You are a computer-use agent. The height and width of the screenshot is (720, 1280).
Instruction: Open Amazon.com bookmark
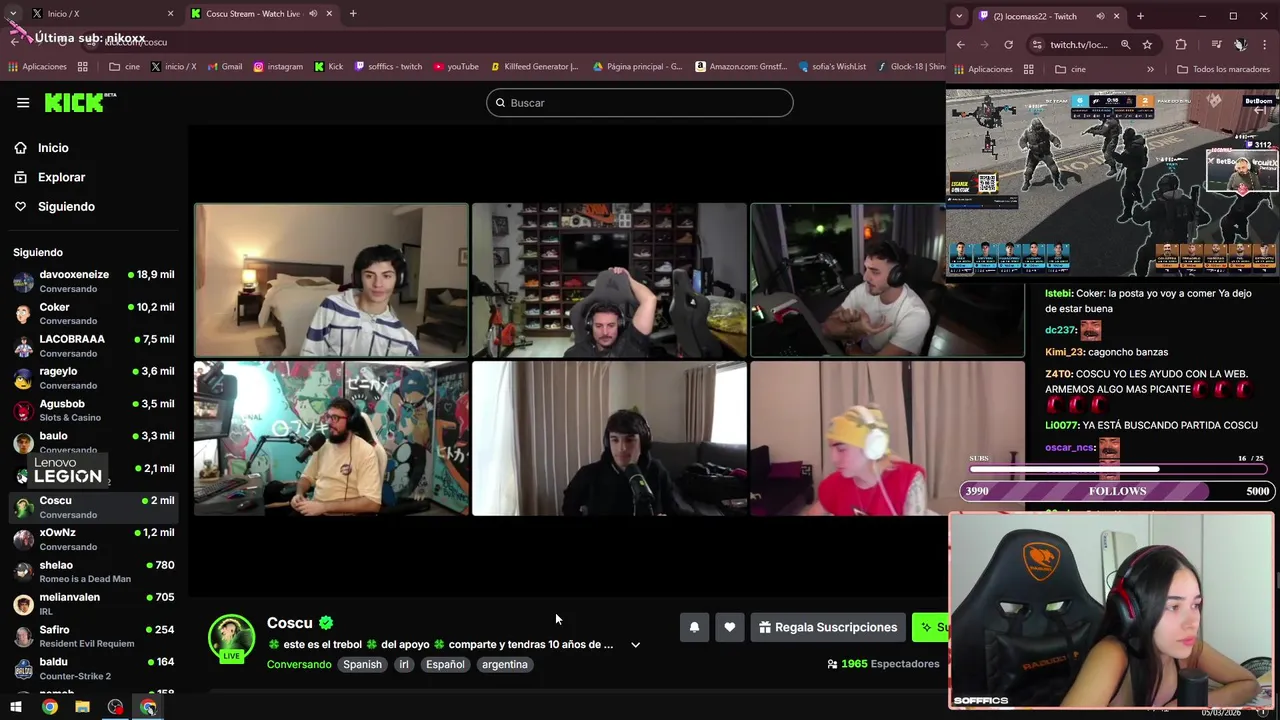(x=741, y=67)
